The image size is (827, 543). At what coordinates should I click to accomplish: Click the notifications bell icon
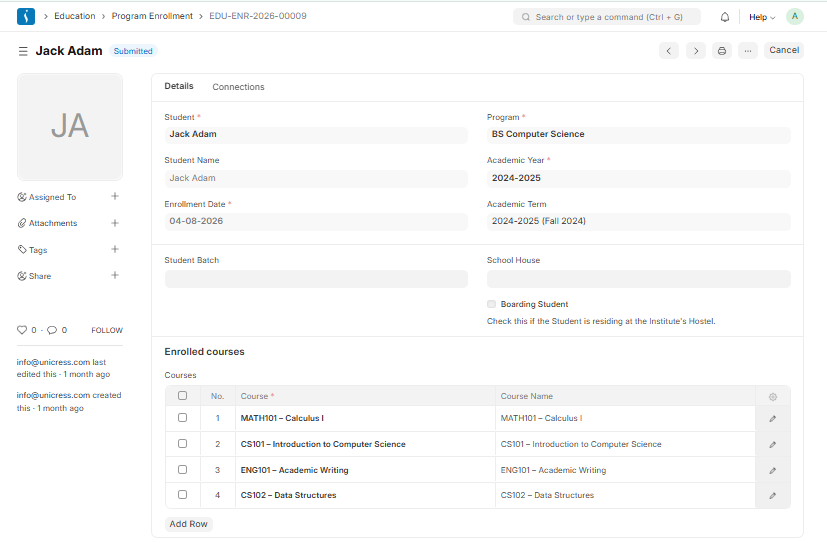(725, 17)
